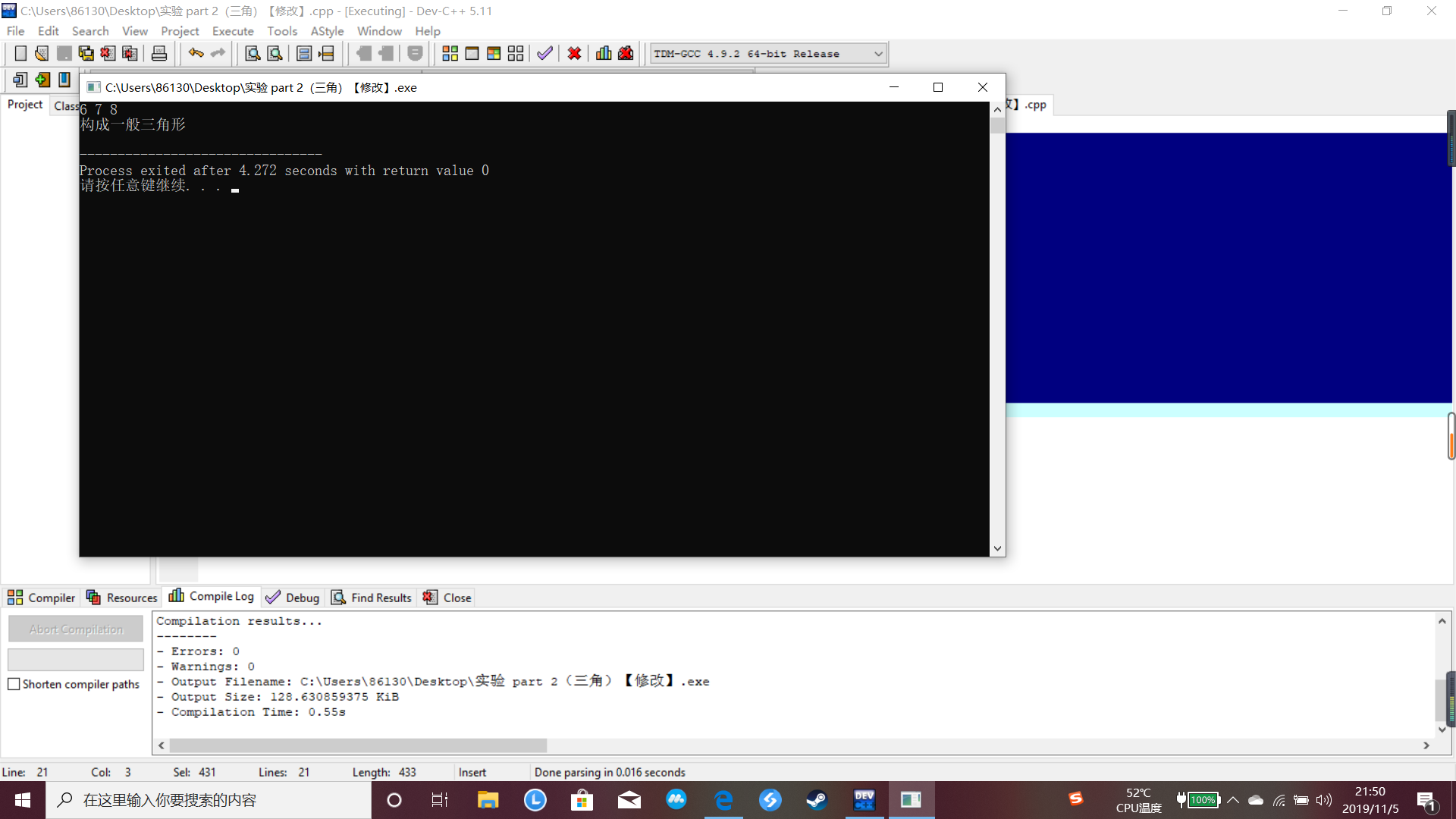
Task: Select the Project sidebar tab
Action: (x=25, y=105)
